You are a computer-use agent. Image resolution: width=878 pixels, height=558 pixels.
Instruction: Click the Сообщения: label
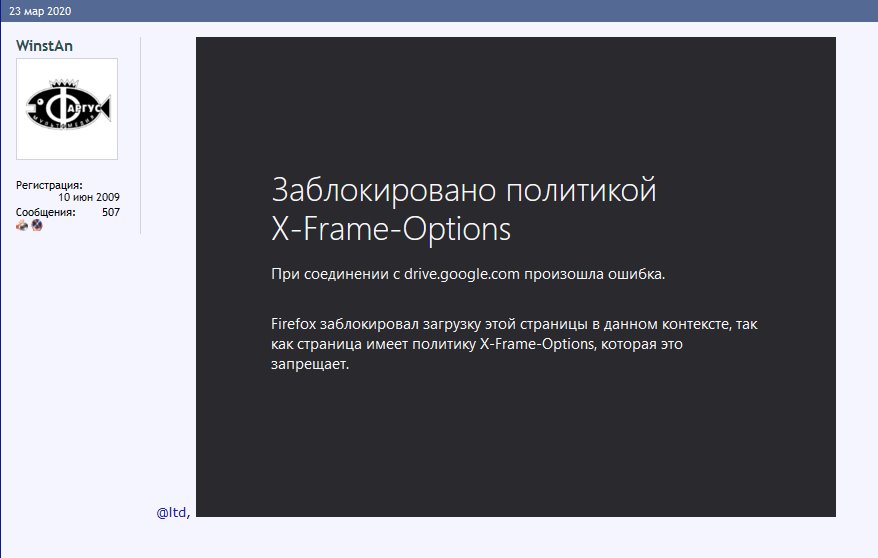[45, 212]
